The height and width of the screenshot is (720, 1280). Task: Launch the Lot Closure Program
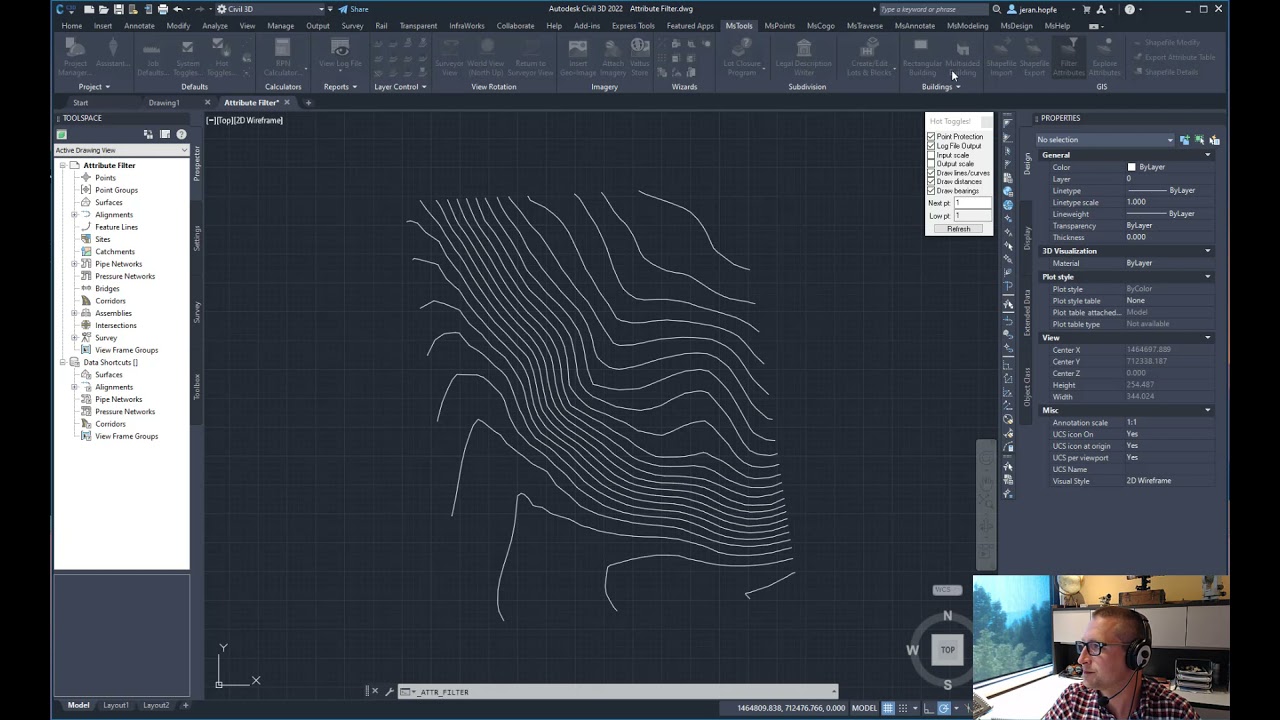[742, 57]
